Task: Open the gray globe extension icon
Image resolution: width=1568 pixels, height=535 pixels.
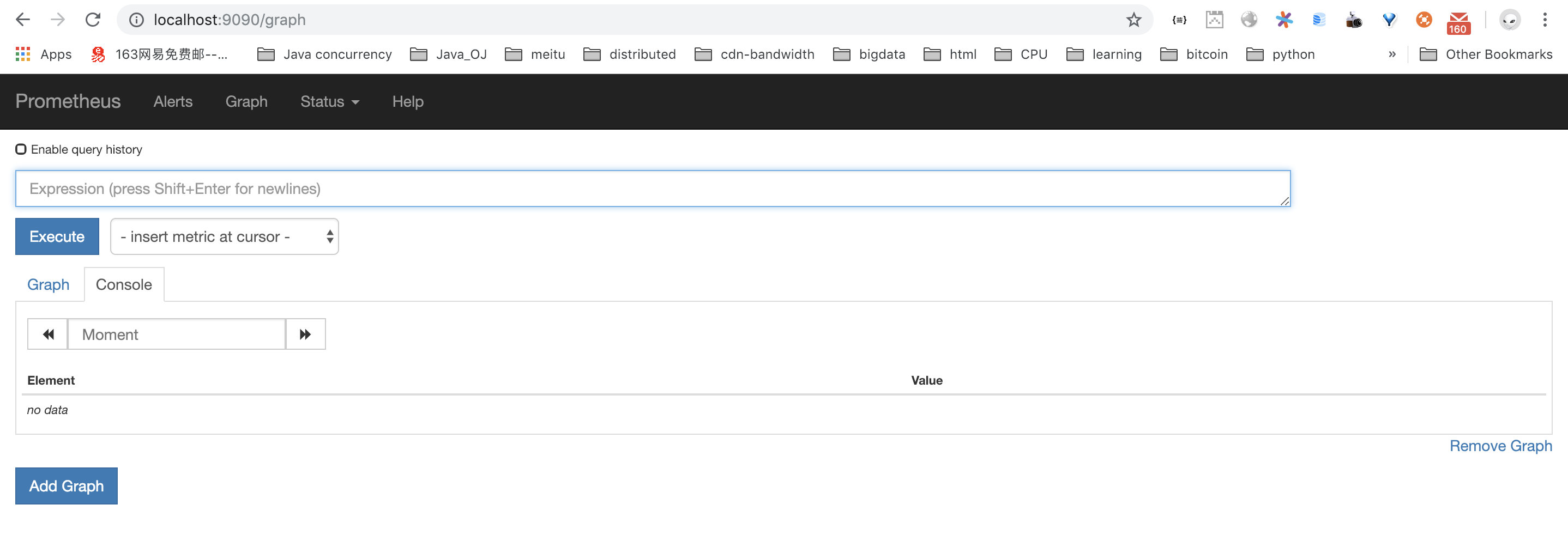Action: 1249,20
